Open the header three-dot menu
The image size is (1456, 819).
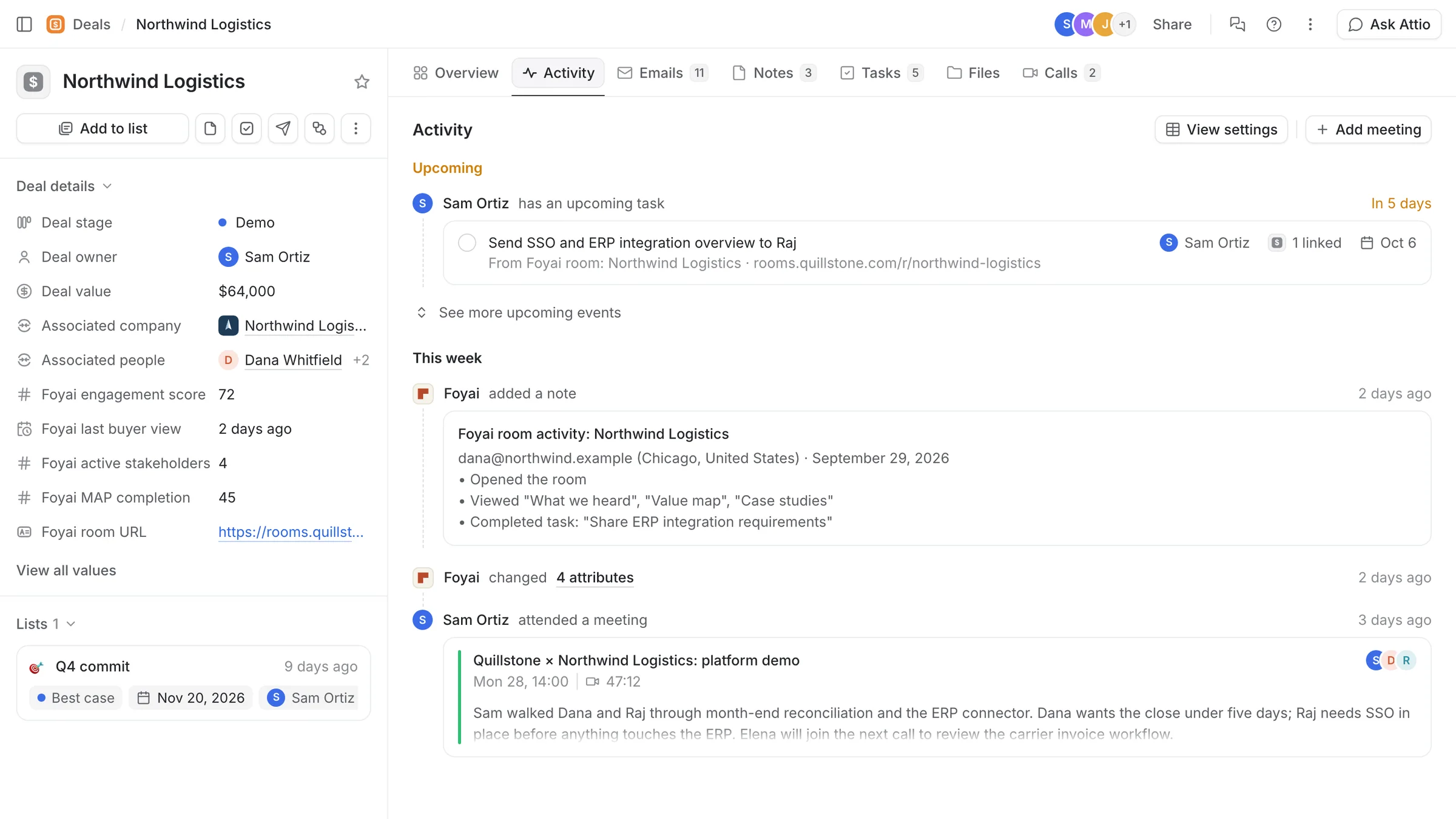[1310, 24]
